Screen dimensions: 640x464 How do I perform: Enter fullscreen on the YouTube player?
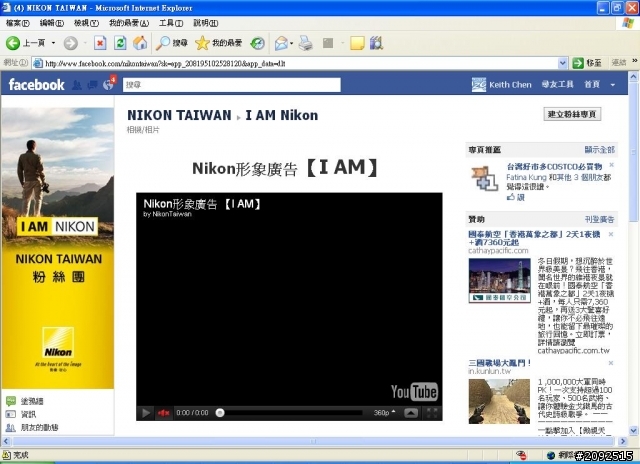[432, 413]
